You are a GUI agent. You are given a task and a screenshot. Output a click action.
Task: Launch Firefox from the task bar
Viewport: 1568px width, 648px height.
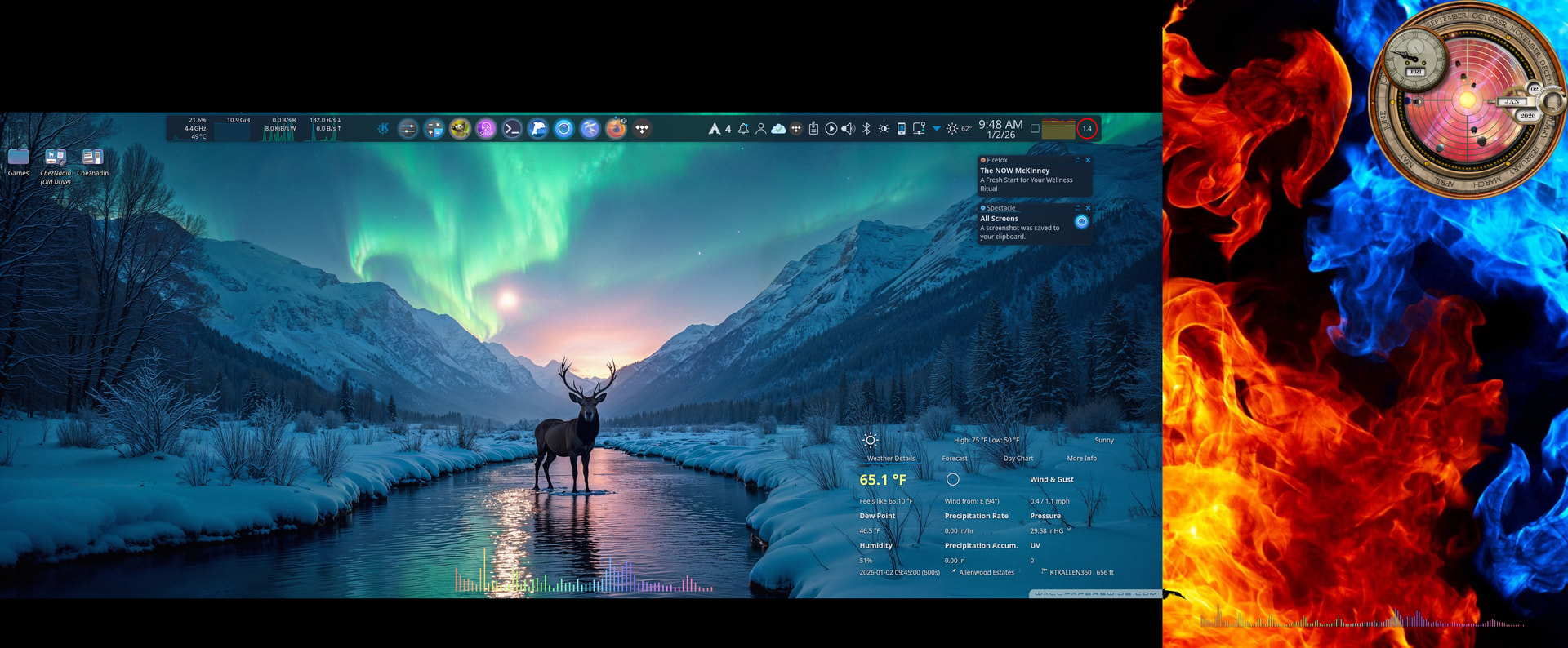tap(616, 129)
